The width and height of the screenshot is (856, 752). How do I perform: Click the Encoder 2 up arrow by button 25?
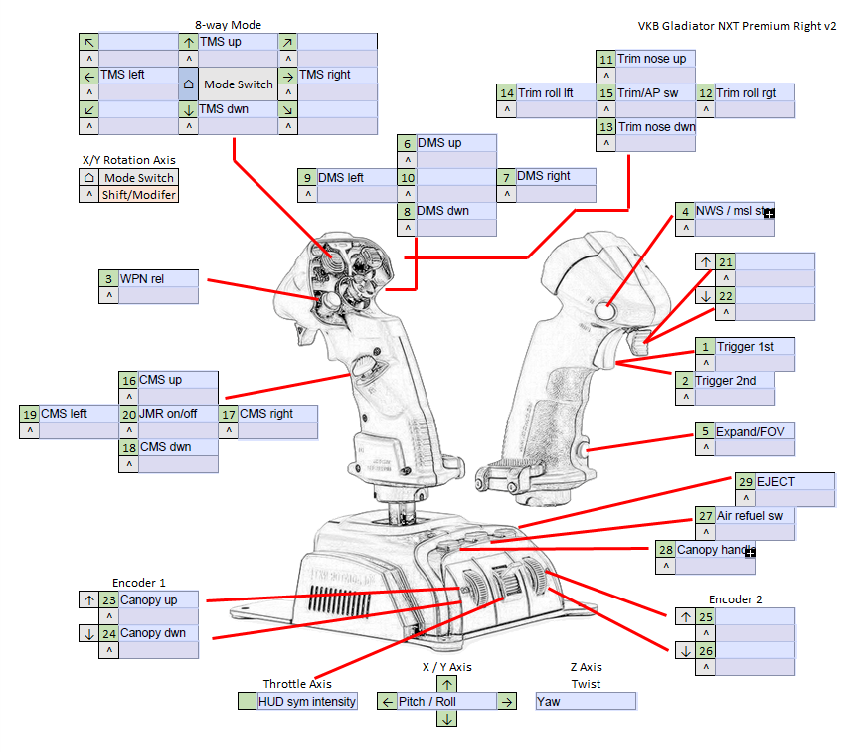click(x=685, y=617)
